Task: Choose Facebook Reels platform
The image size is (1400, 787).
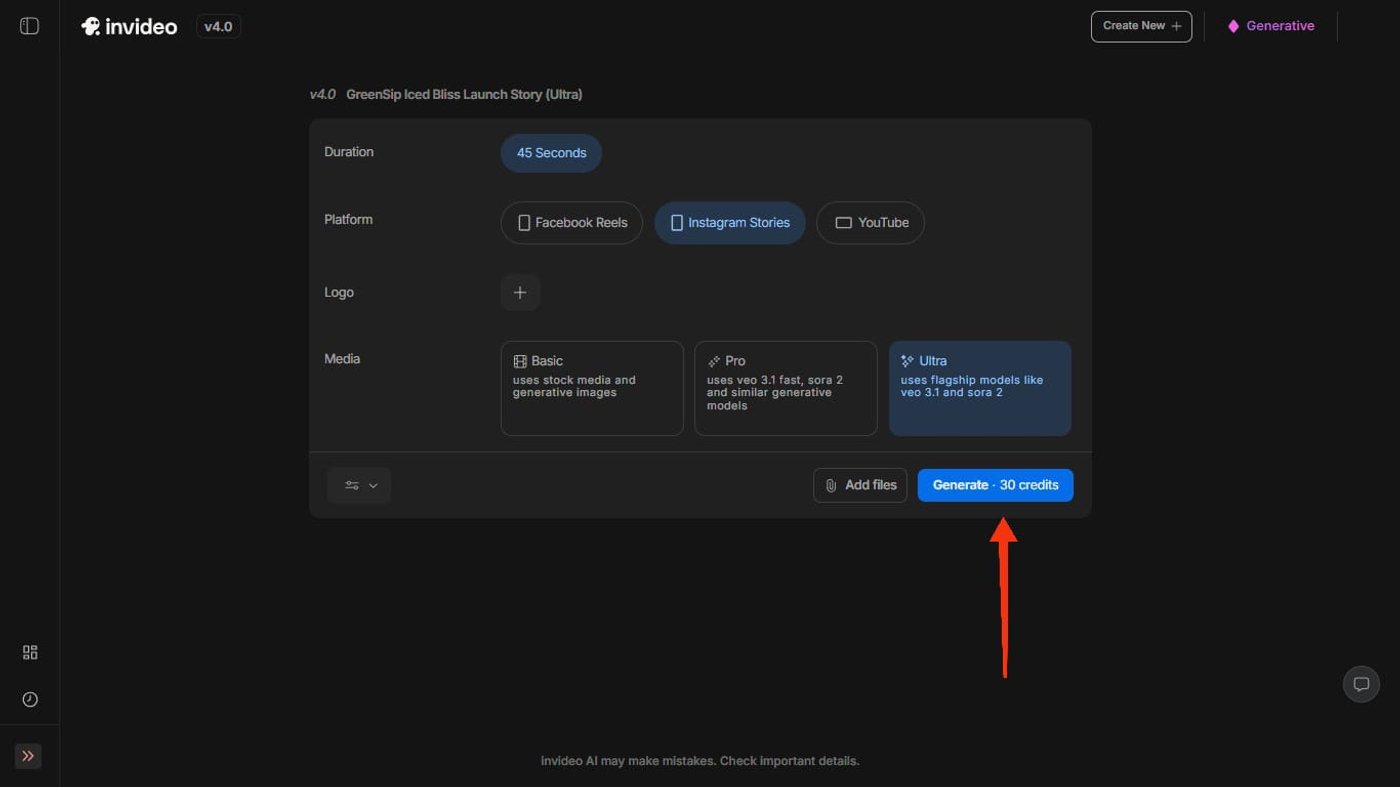Action: tap(571, 223)
